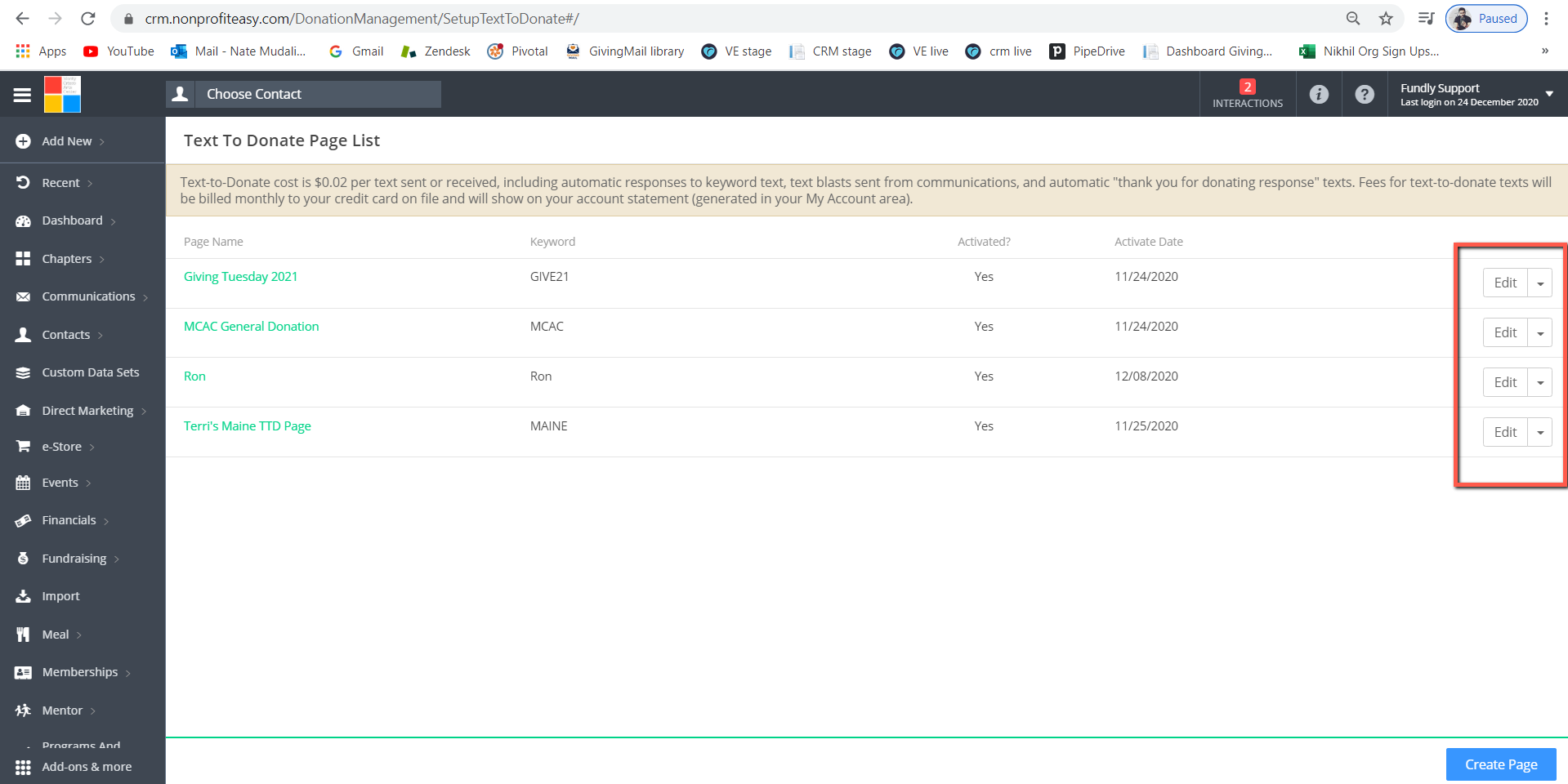
Task: Click the Keyword column header
Action: point(552,242)
